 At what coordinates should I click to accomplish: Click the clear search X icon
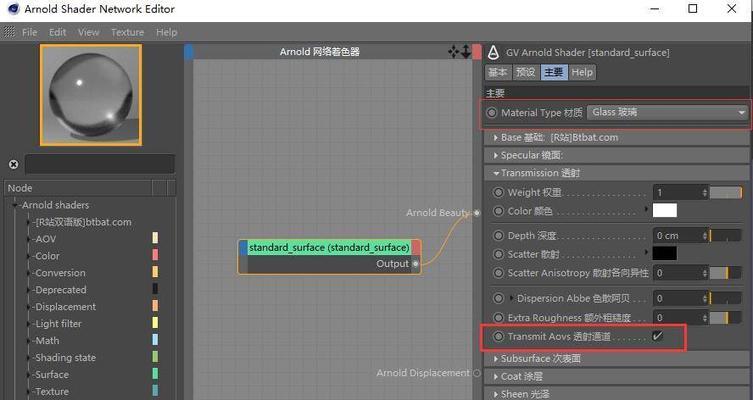click(x=13, y=164)
